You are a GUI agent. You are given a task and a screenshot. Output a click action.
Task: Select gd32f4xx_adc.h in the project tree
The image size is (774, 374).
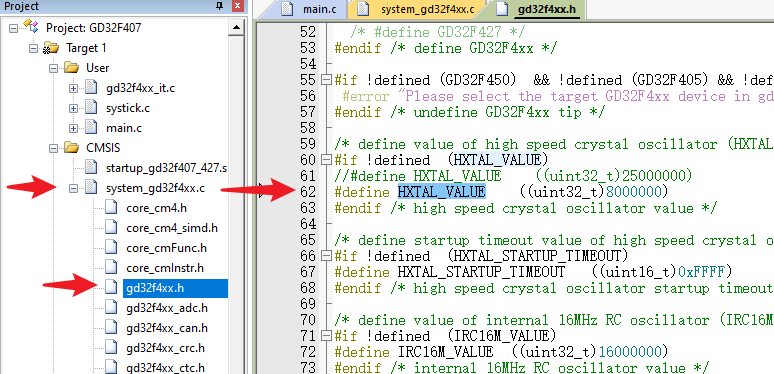[166, 308]
